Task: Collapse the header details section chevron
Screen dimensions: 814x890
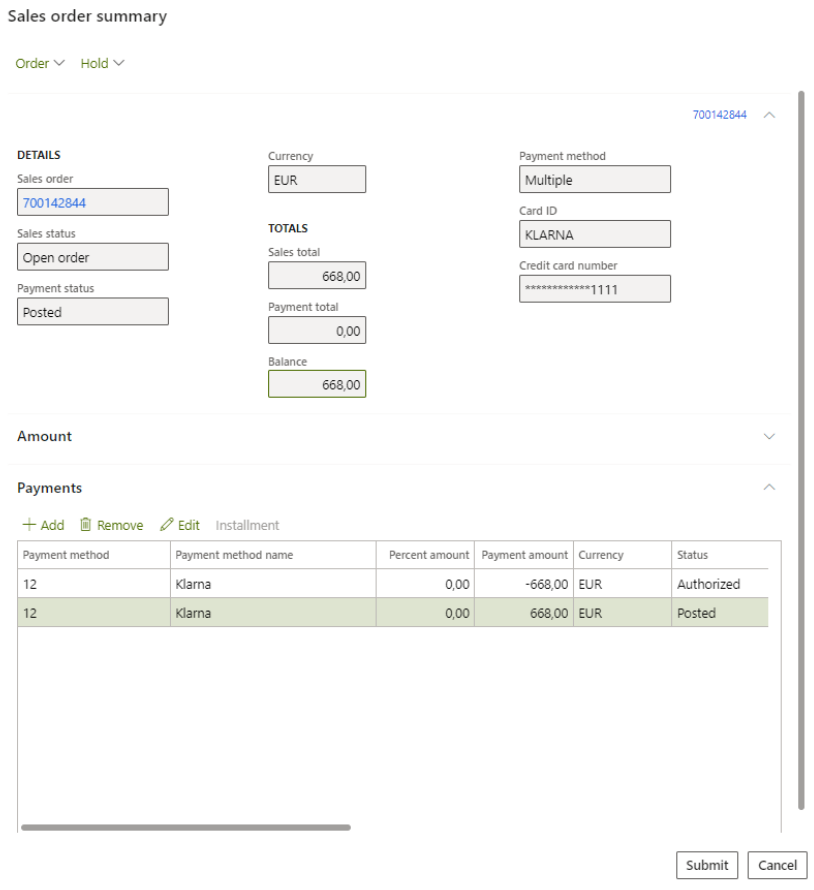Action: click(x=769, y=115)
